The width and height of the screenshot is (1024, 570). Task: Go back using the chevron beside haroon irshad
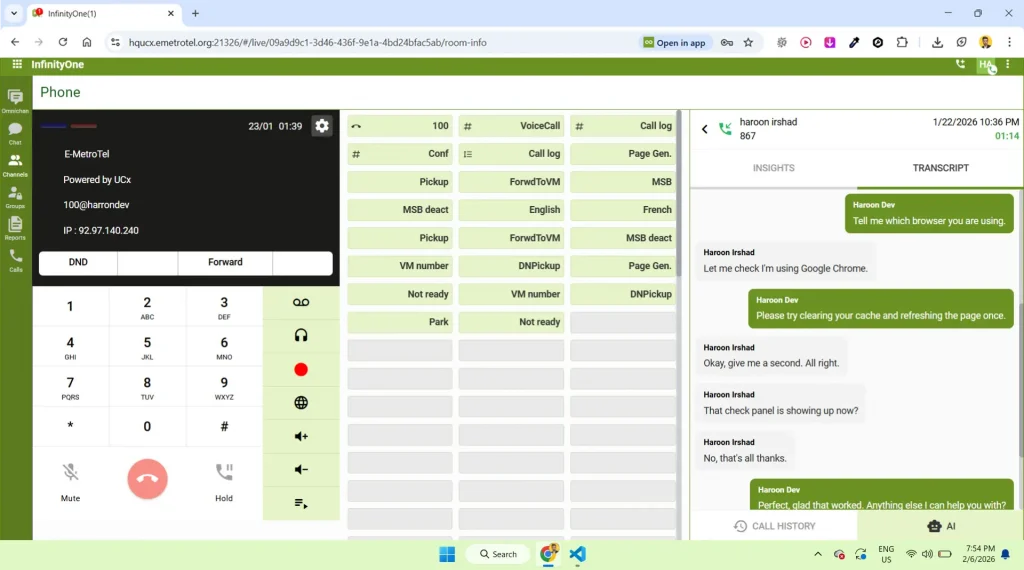(x=705, y=129)
